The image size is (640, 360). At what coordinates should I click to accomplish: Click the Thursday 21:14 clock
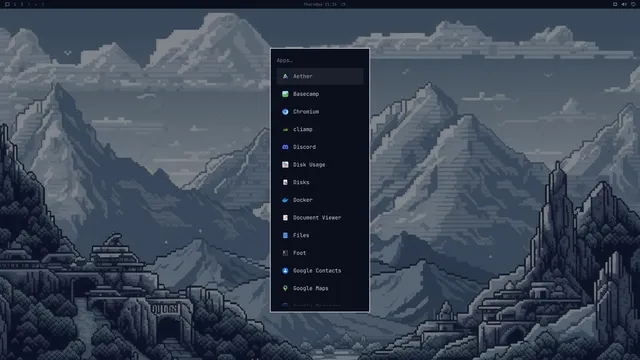click(320, 4)
